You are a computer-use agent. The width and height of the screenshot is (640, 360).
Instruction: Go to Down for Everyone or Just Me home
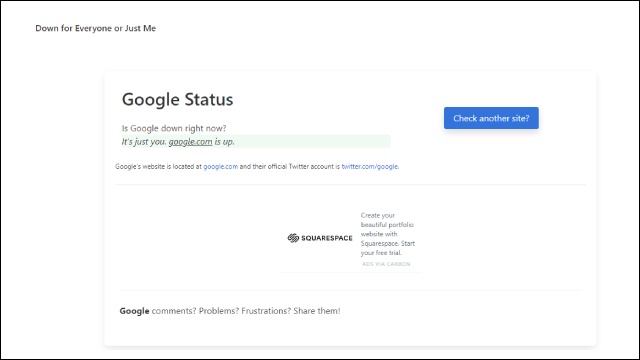[96, 28]
